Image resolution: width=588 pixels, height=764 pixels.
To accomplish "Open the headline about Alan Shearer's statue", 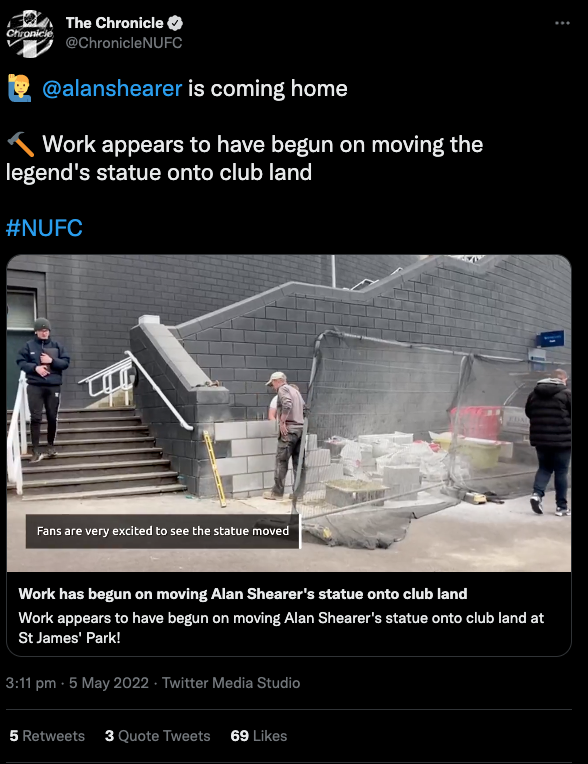I will click(243, 593).
